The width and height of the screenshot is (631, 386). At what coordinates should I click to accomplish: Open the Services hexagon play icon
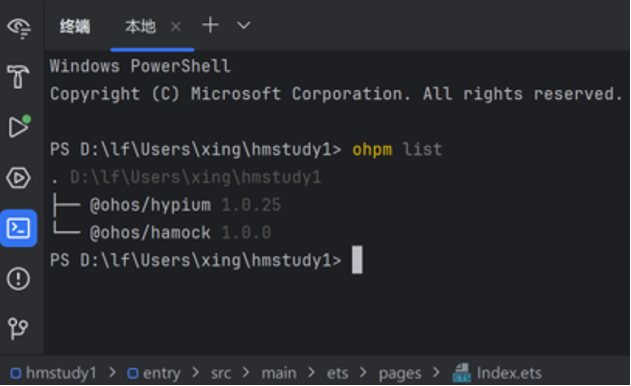pyautogui.click(x=18, y=178)
